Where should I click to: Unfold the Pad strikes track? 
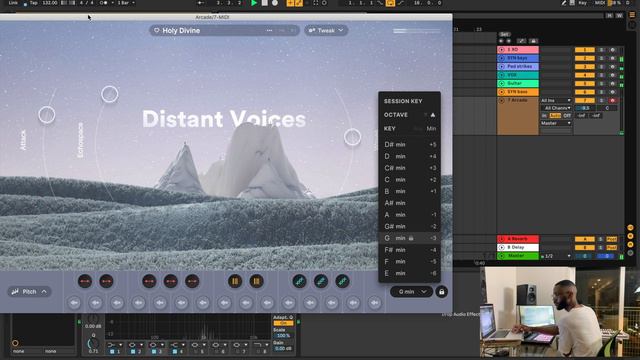tap(502, 67)
